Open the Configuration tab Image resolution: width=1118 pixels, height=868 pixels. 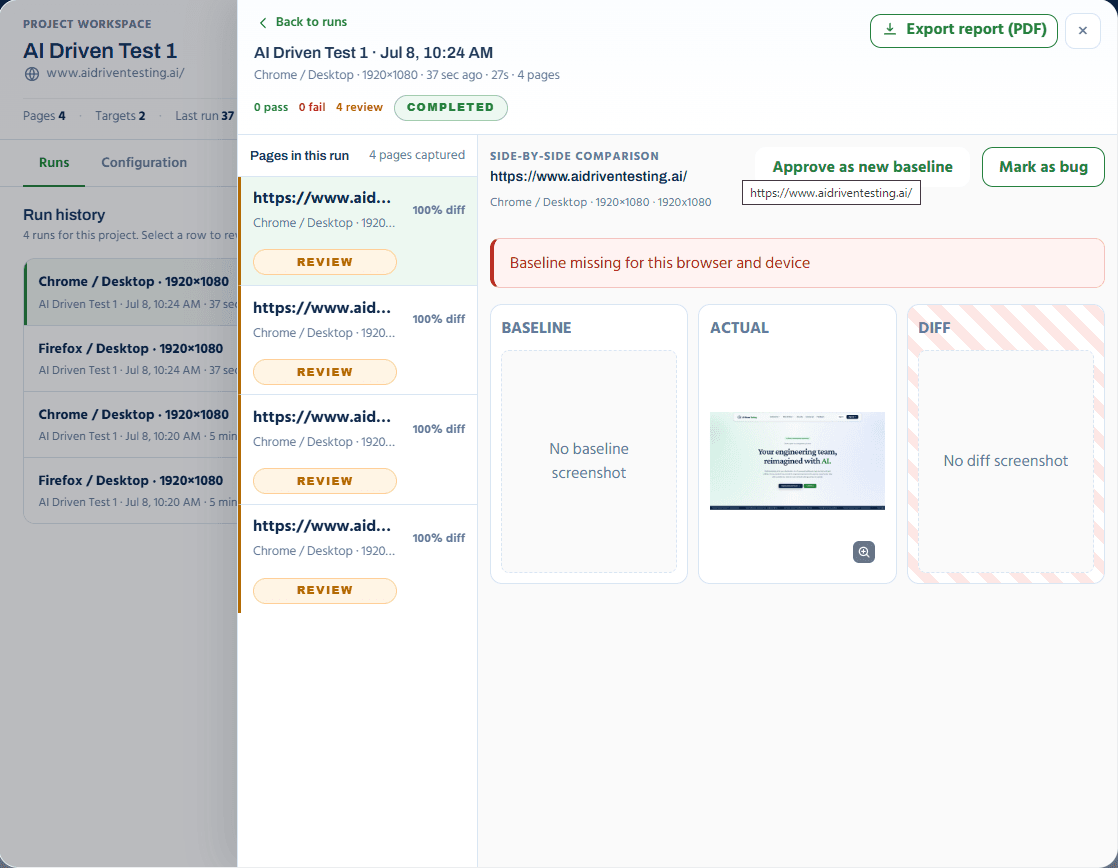(144, 163)
